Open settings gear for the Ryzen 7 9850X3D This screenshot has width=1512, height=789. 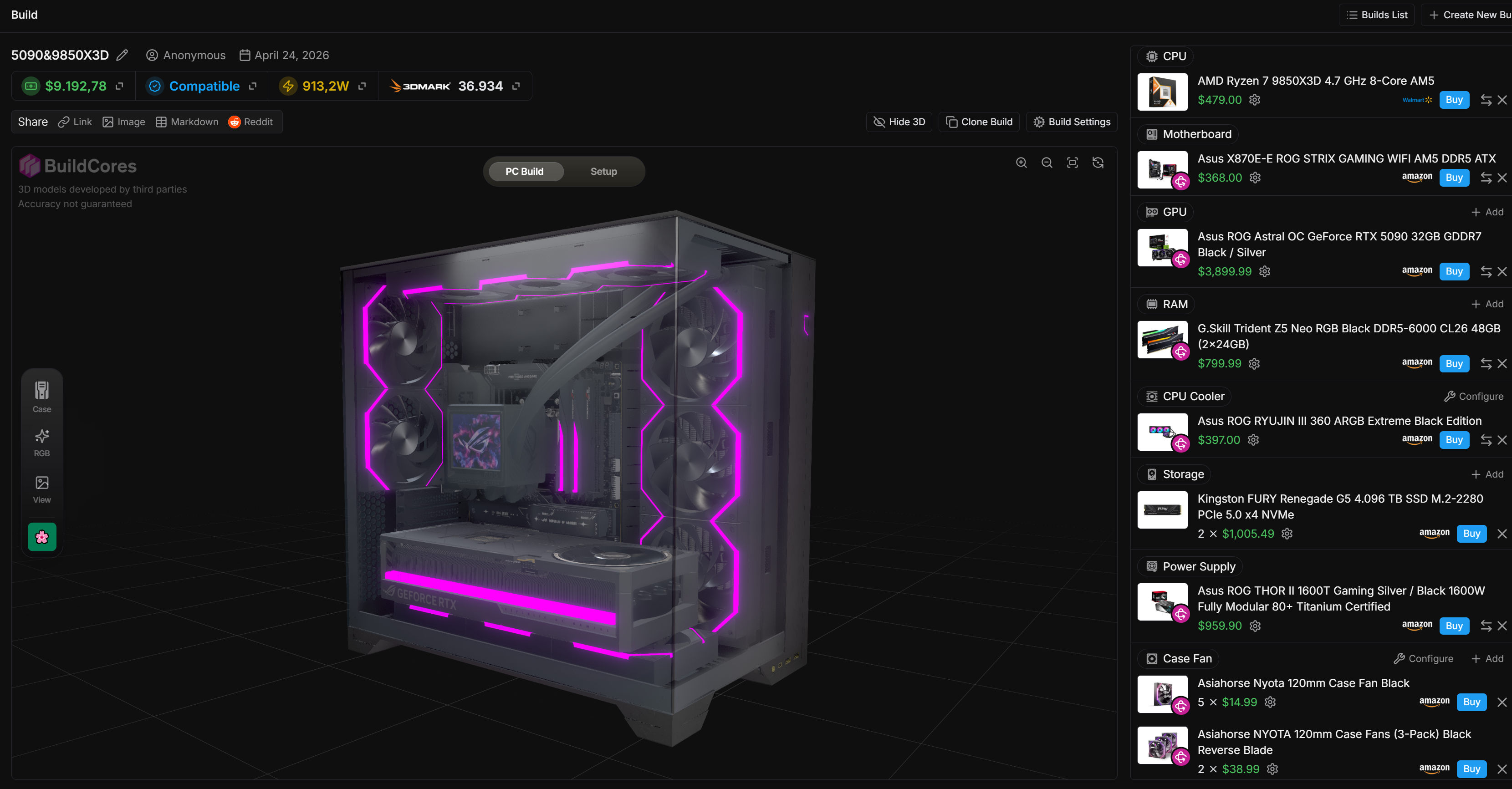tap(1254, 100)
